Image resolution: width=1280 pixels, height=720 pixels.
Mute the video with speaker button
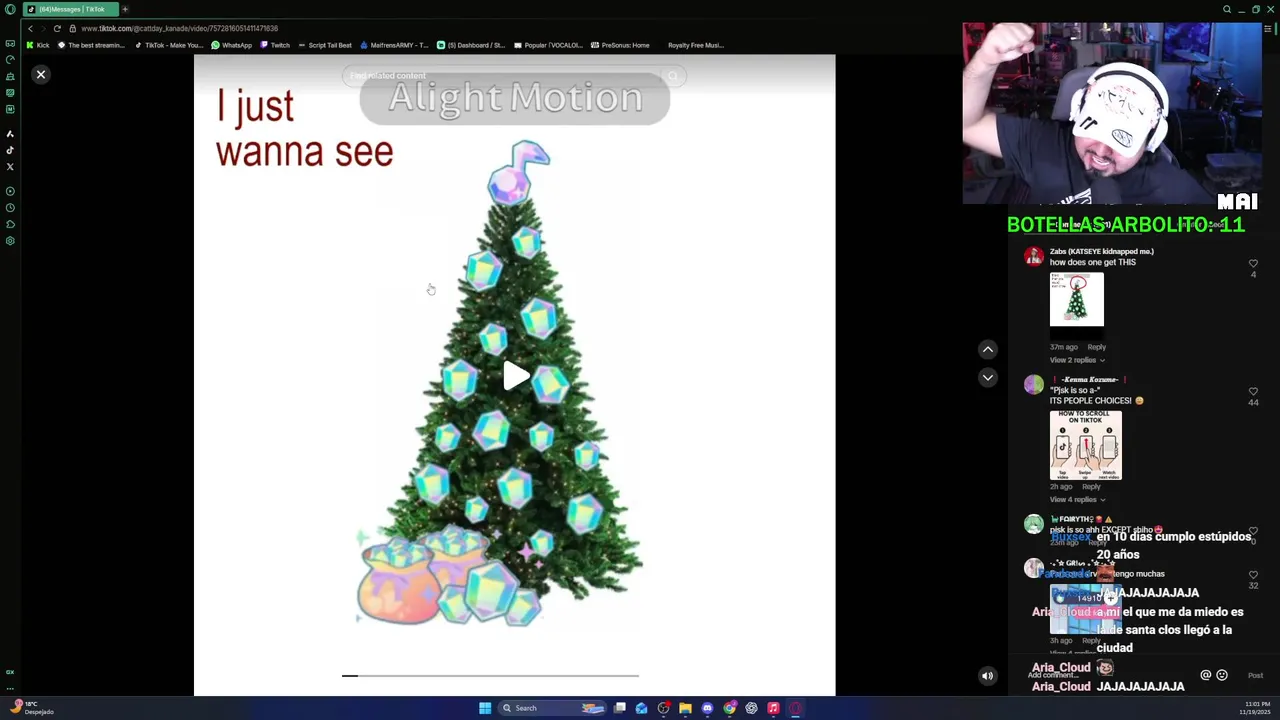(987, 676)
